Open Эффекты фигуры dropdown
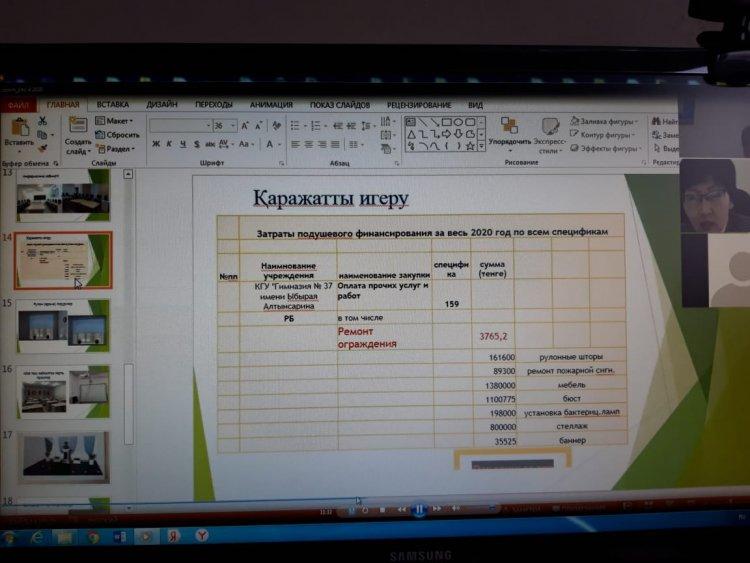The image size is (750, 563). (606, 148)
